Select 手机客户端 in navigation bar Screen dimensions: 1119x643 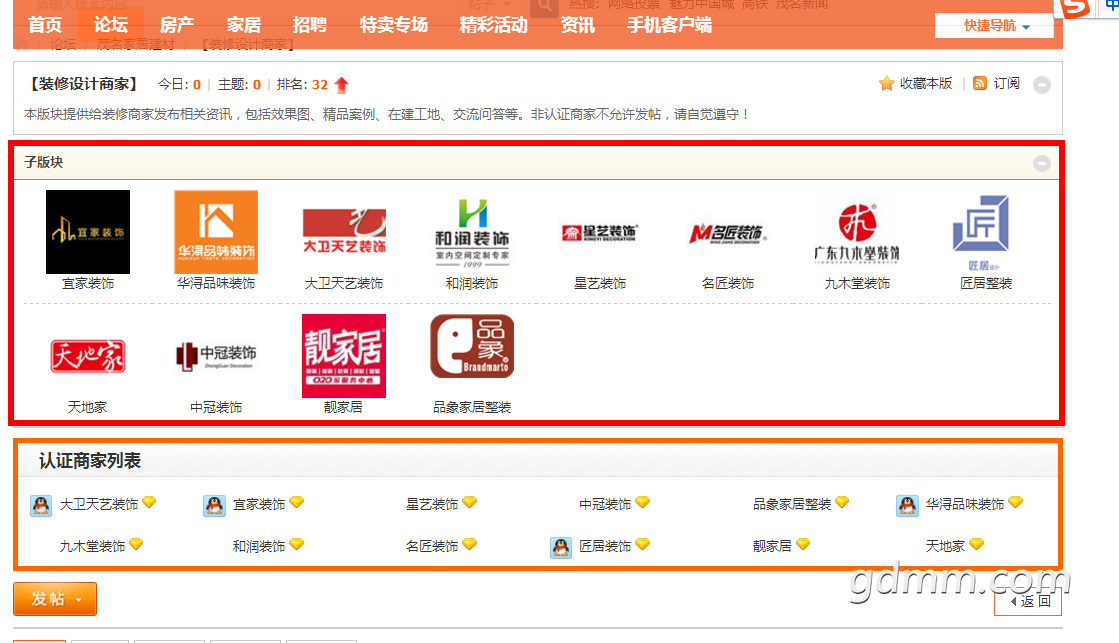coord(669,25)
